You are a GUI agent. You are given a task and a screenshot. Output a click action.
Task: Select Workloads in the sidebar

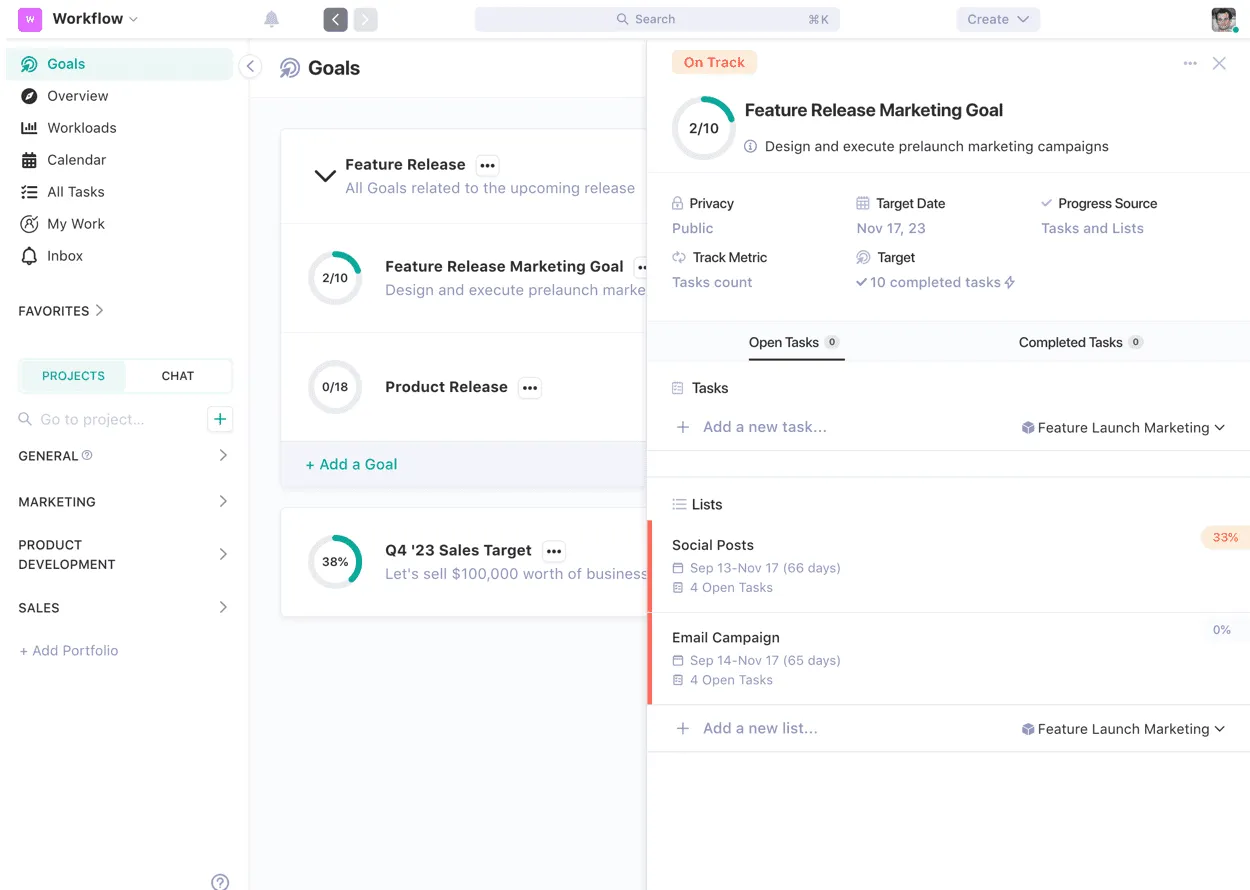pos(80,127)
